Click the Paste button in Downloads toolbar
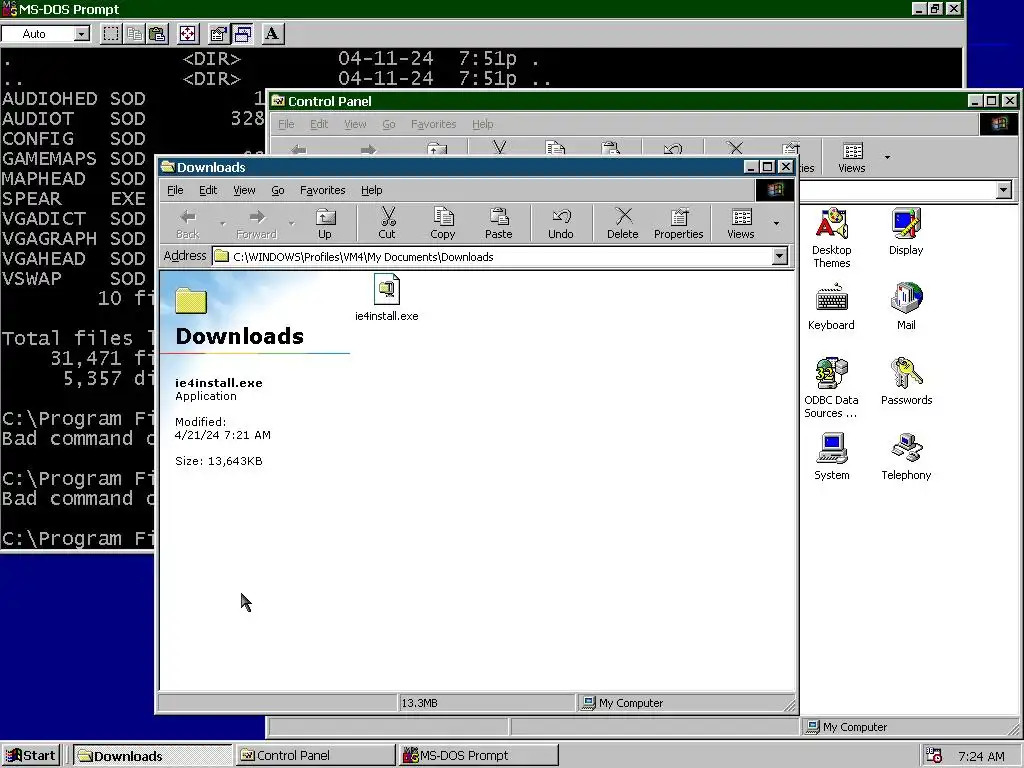The image size is (1024, 768). (498, 223)
